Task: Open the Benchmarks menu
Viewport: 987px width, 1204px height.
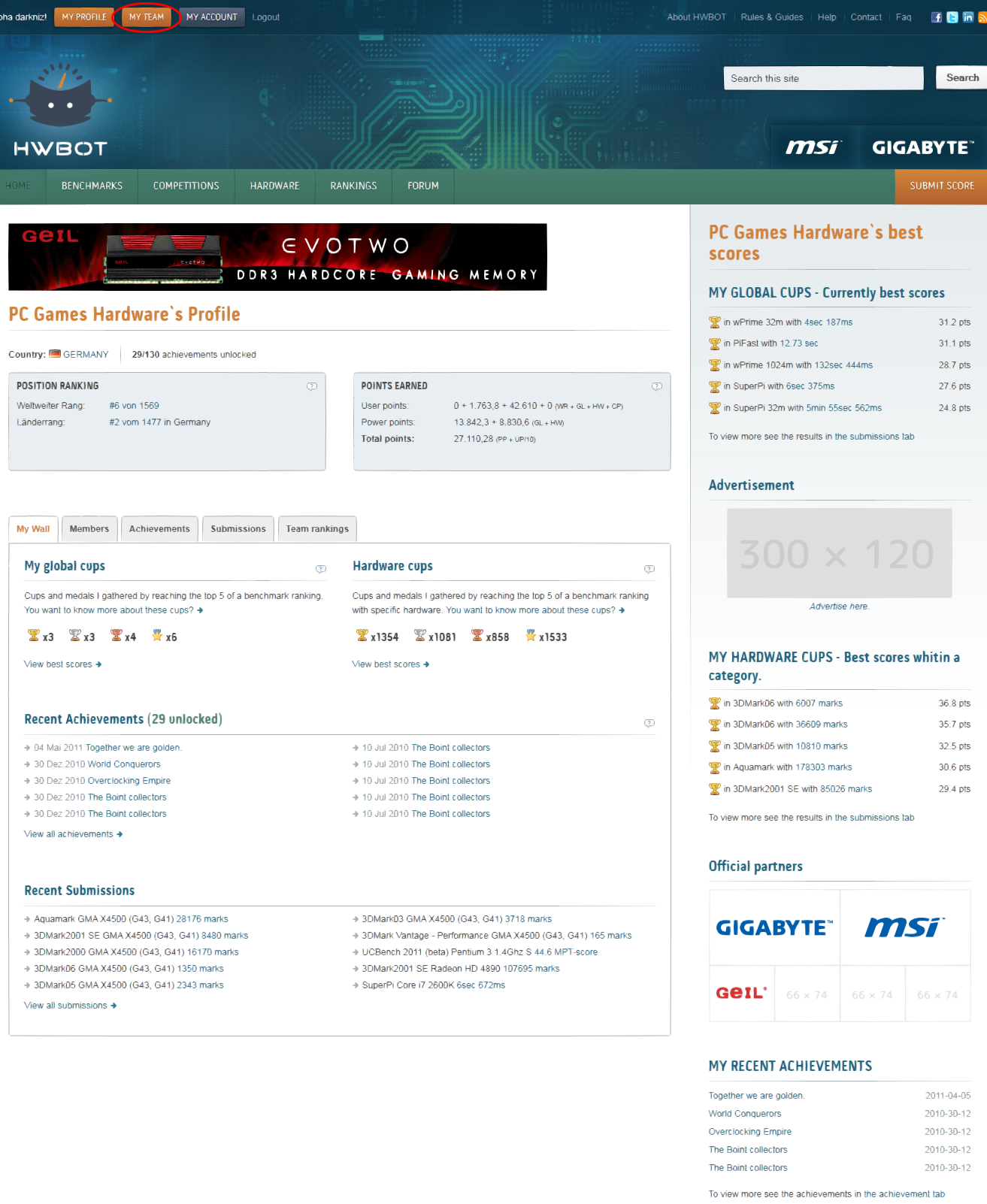Action: (x=92, y=186)
